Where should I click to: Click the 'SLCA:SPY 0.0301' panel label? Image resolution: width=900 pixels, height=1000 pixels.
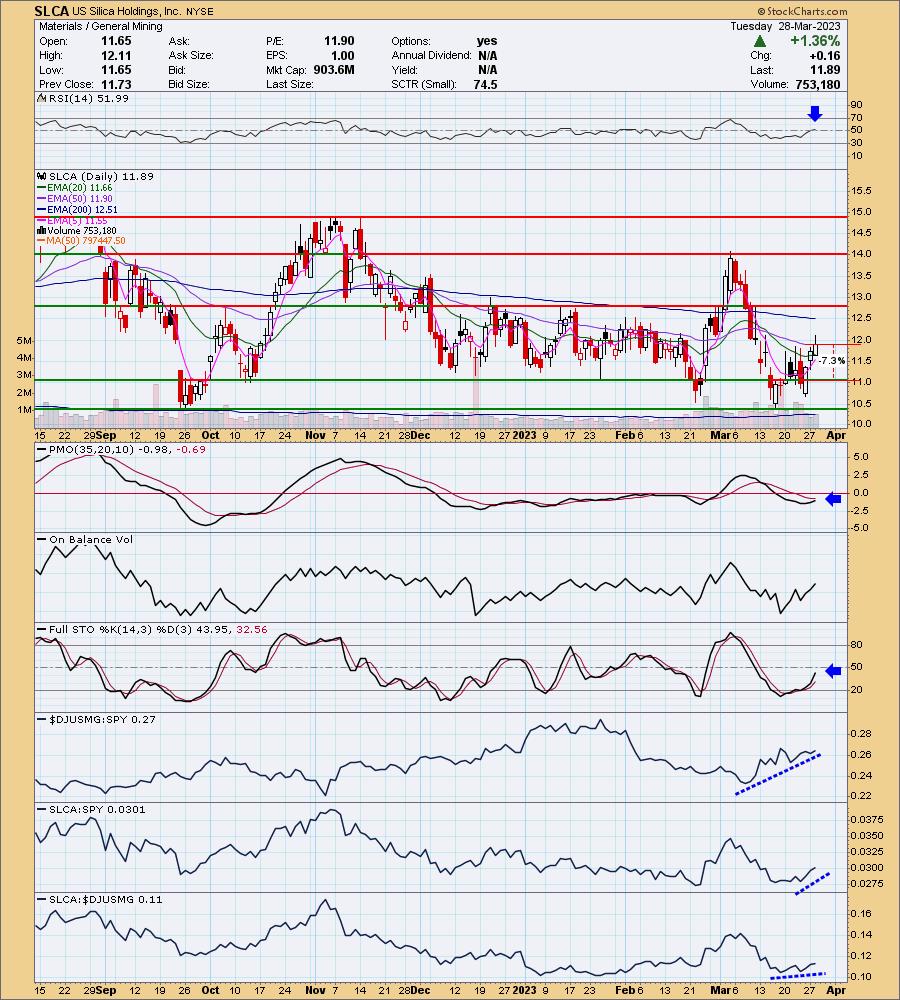pyautogui.click(x=97, y=809)
